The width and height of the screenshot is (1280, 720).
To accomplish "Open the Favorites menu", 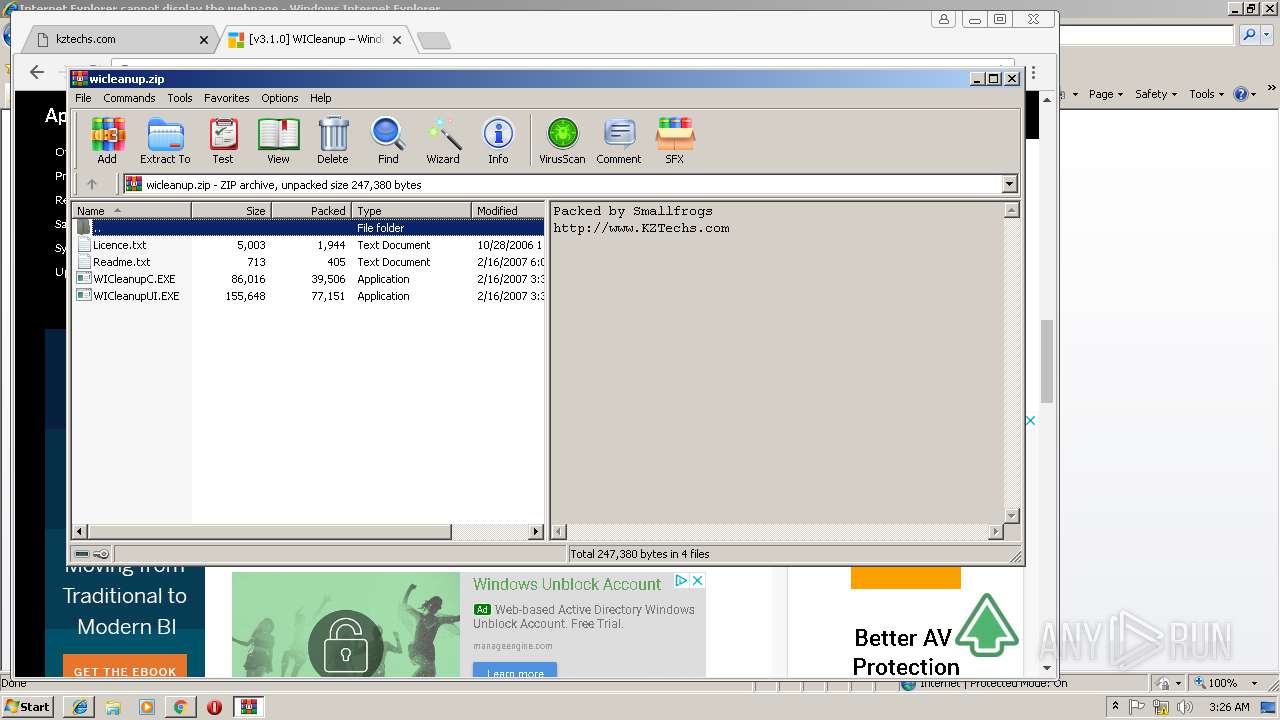I will click(x=227, y=98).
